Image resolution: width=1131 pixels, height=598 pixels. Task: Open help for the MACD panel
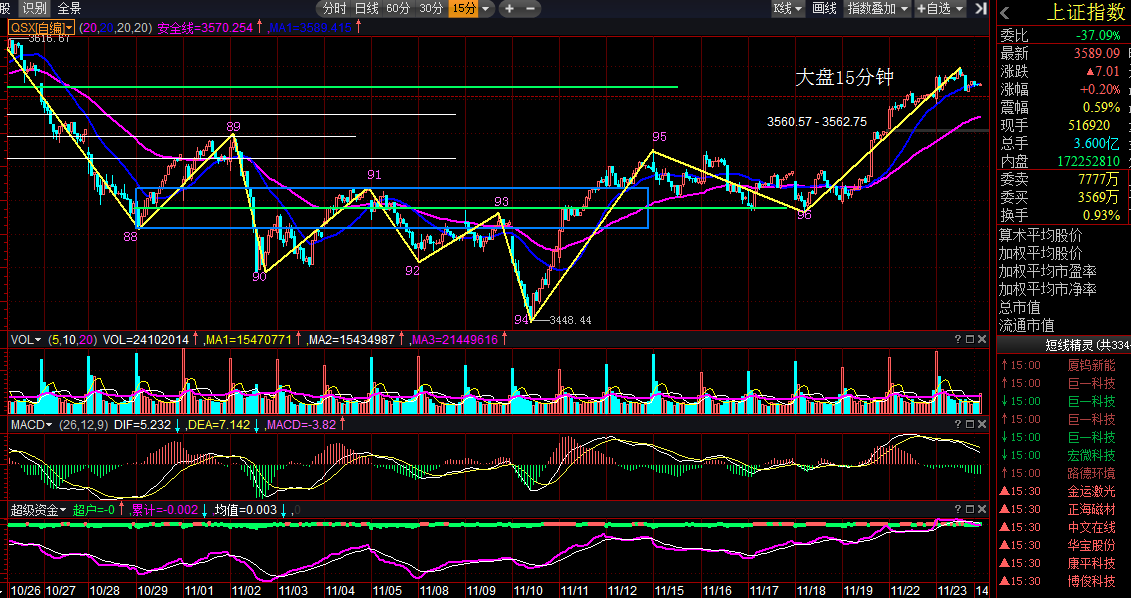958,425
